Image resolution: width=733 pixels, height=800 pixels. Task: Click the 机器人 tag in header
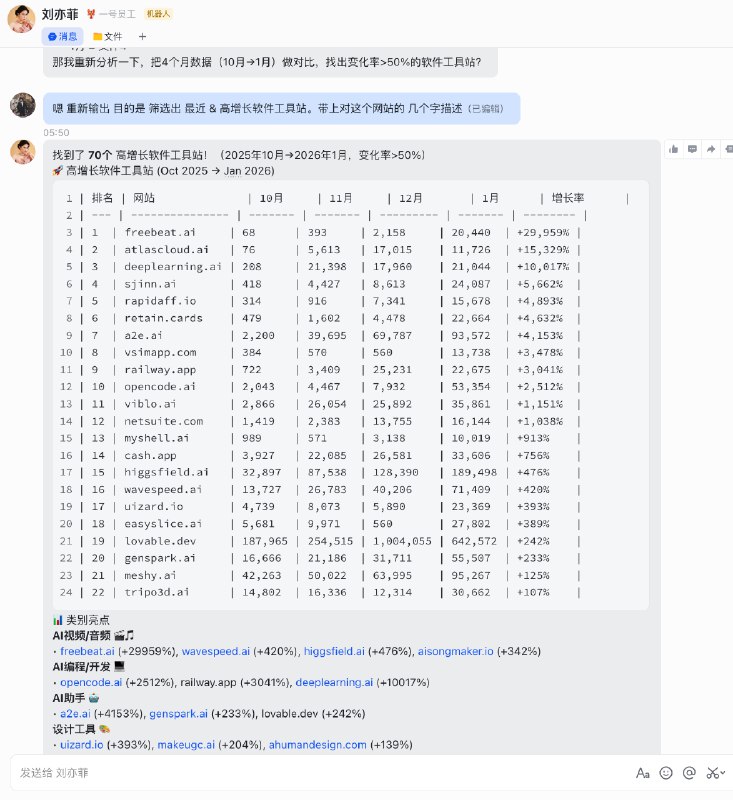pyautogui.click(x=158, y=14)
